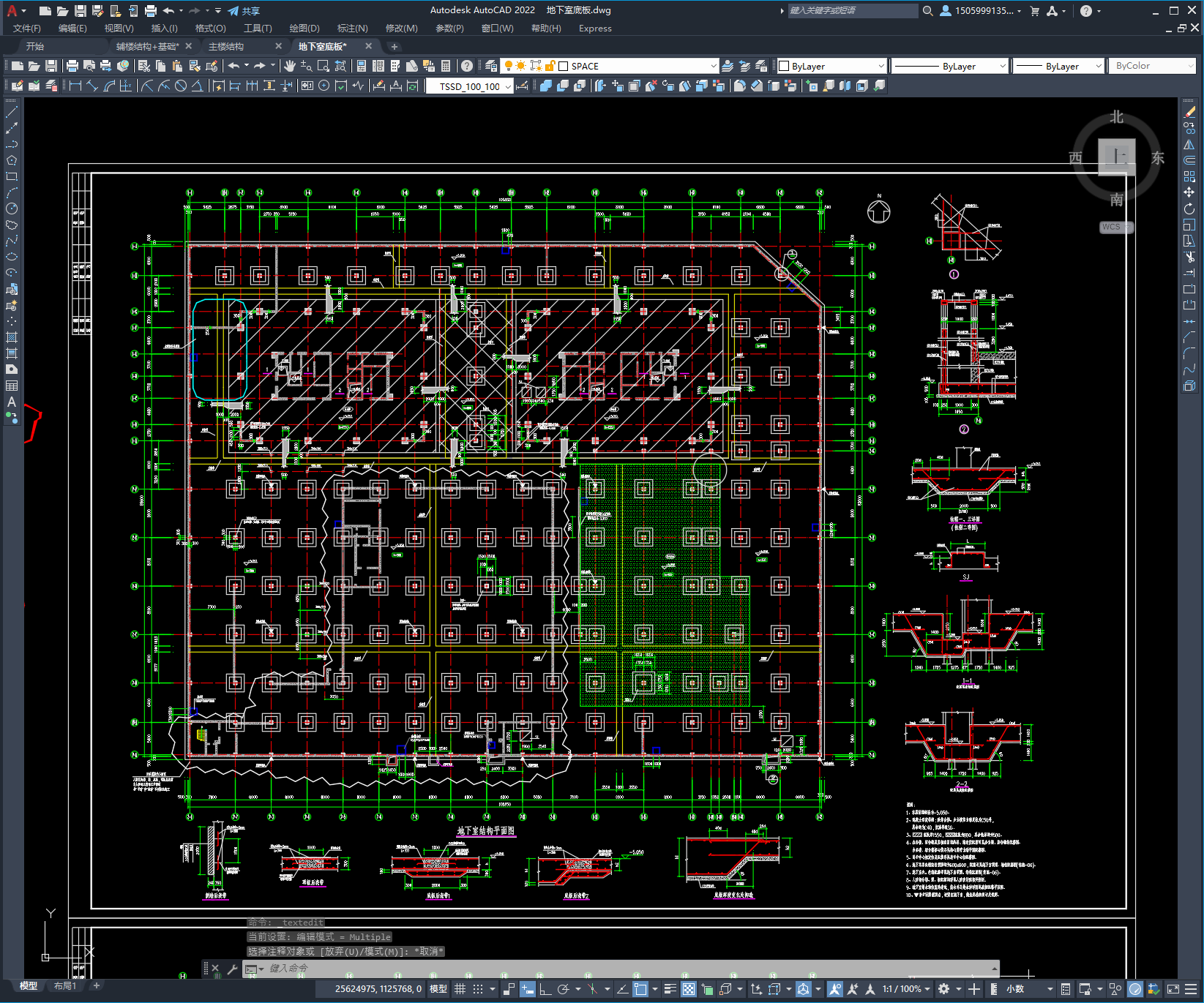Viewport: 1204px width, 1003px height.
Task: Click the keyword search field in the title bar
Action: point(852,11)
